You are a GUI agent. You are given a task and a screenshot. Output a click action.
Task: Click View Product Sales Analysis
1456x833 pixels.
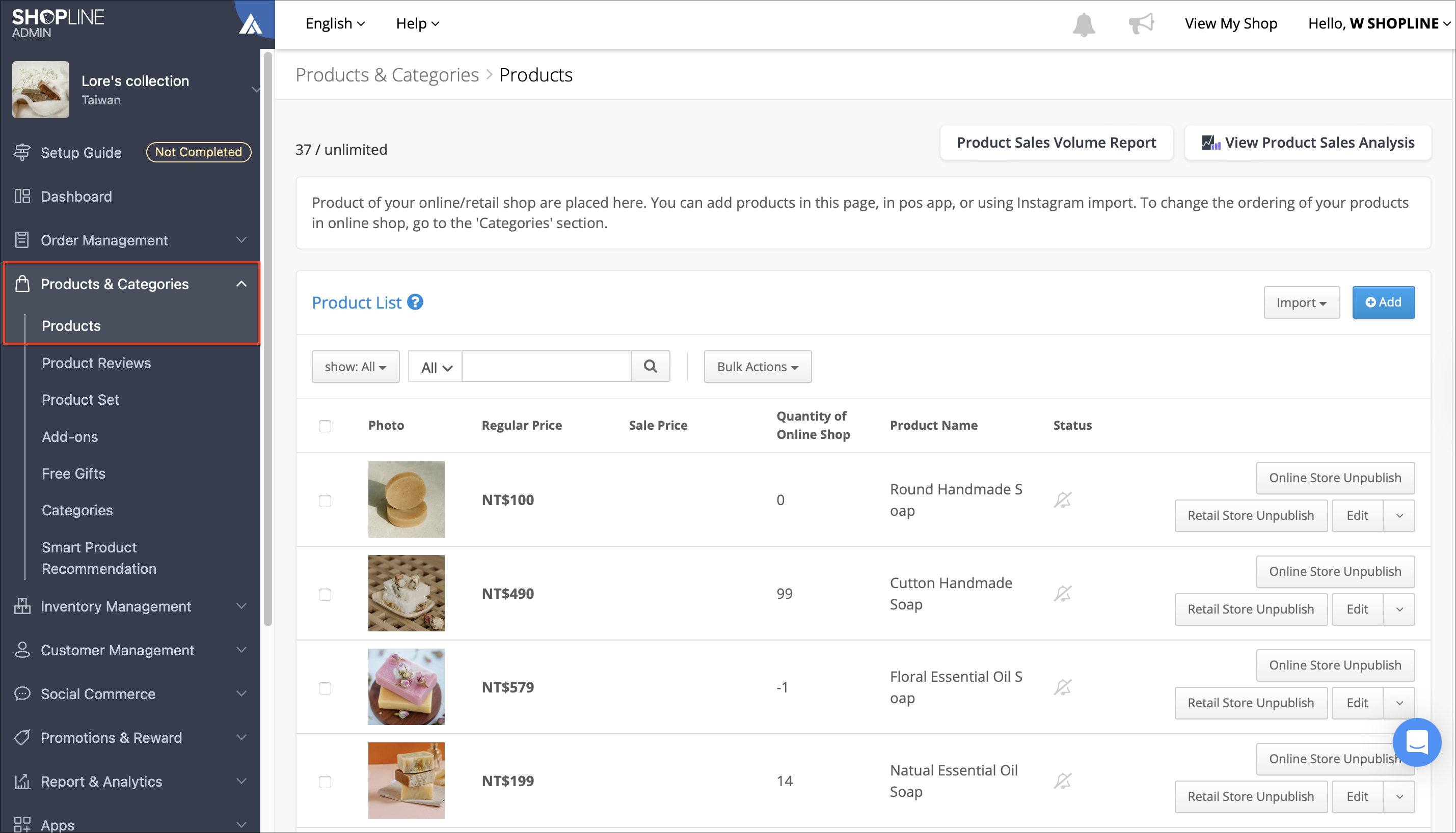coord(1308,143)
